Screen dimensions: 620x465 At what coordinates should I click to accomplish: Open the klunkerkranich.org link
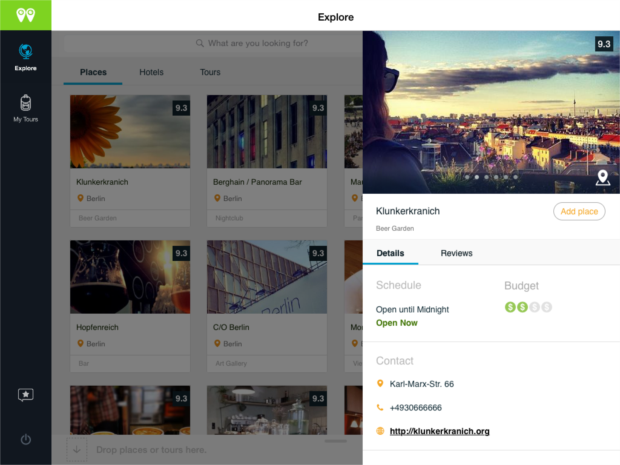[x=439, y=431]
